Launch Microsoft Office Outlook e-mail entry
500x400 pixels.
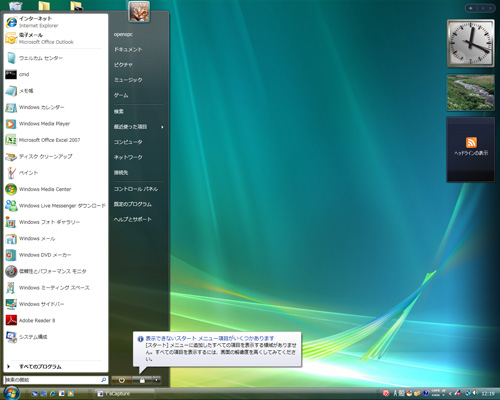pos(56,38)
